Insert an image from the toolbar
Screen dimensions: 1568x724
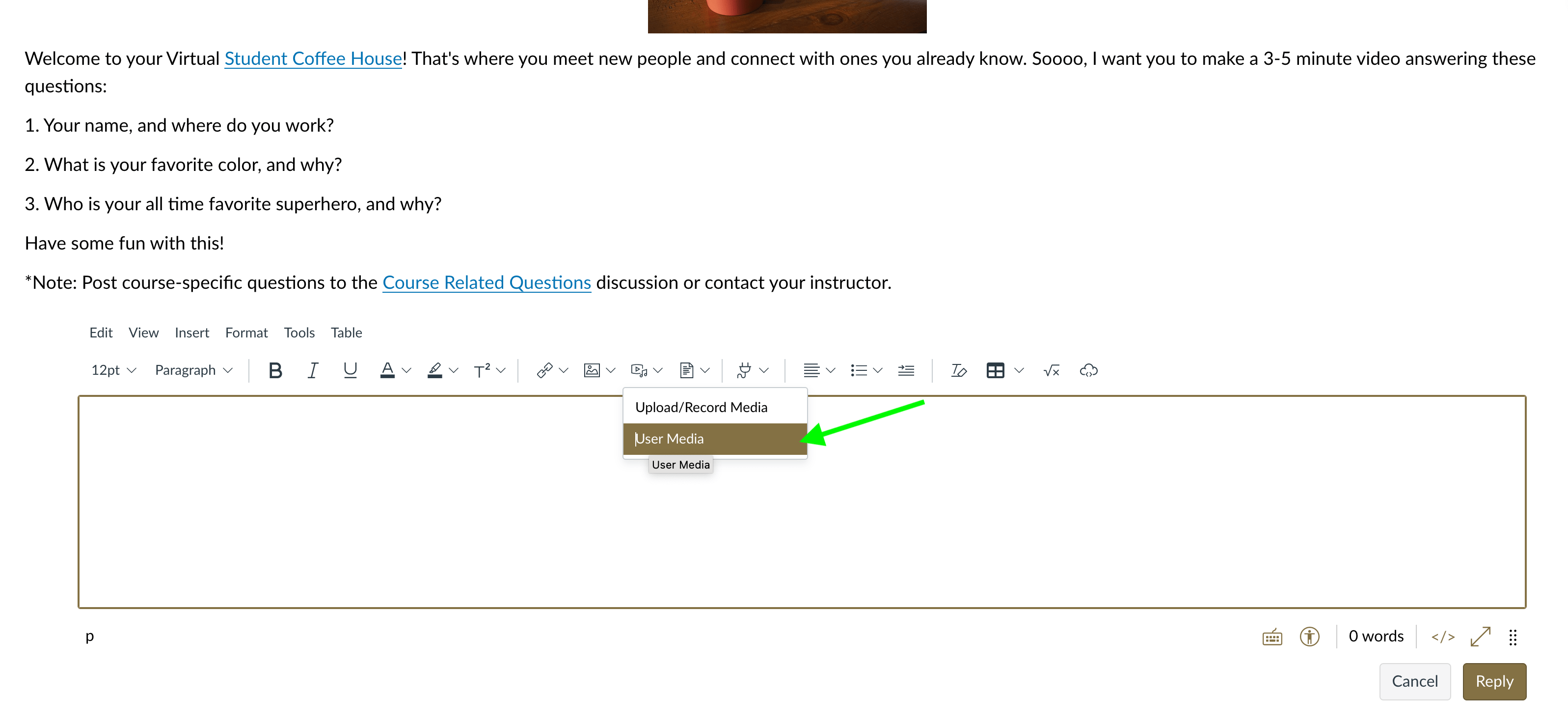pos(592,369)
